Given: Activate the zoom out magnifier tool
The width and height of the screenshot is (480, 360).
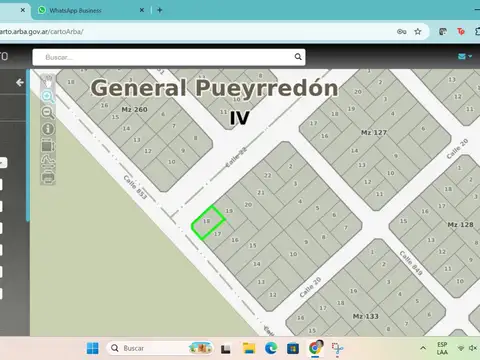Looking at the screenshot, I should pyautogui.click(x=48, y=112).
